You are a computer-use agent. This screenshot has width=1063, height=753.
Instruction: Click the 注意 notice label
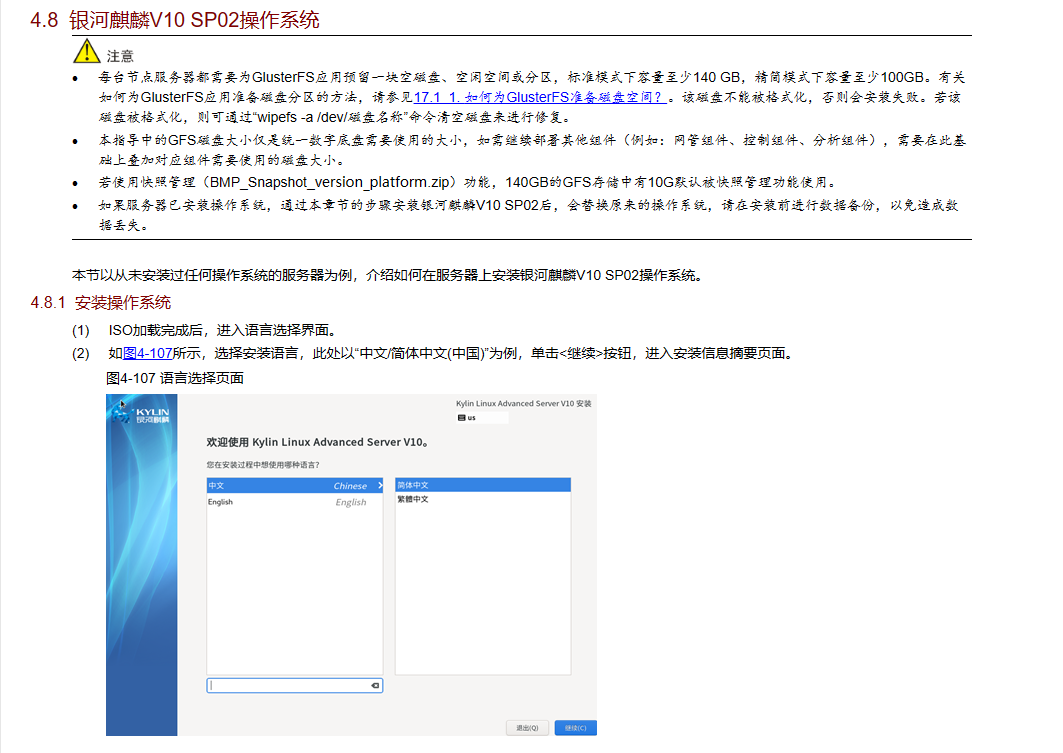pos(120,56)
